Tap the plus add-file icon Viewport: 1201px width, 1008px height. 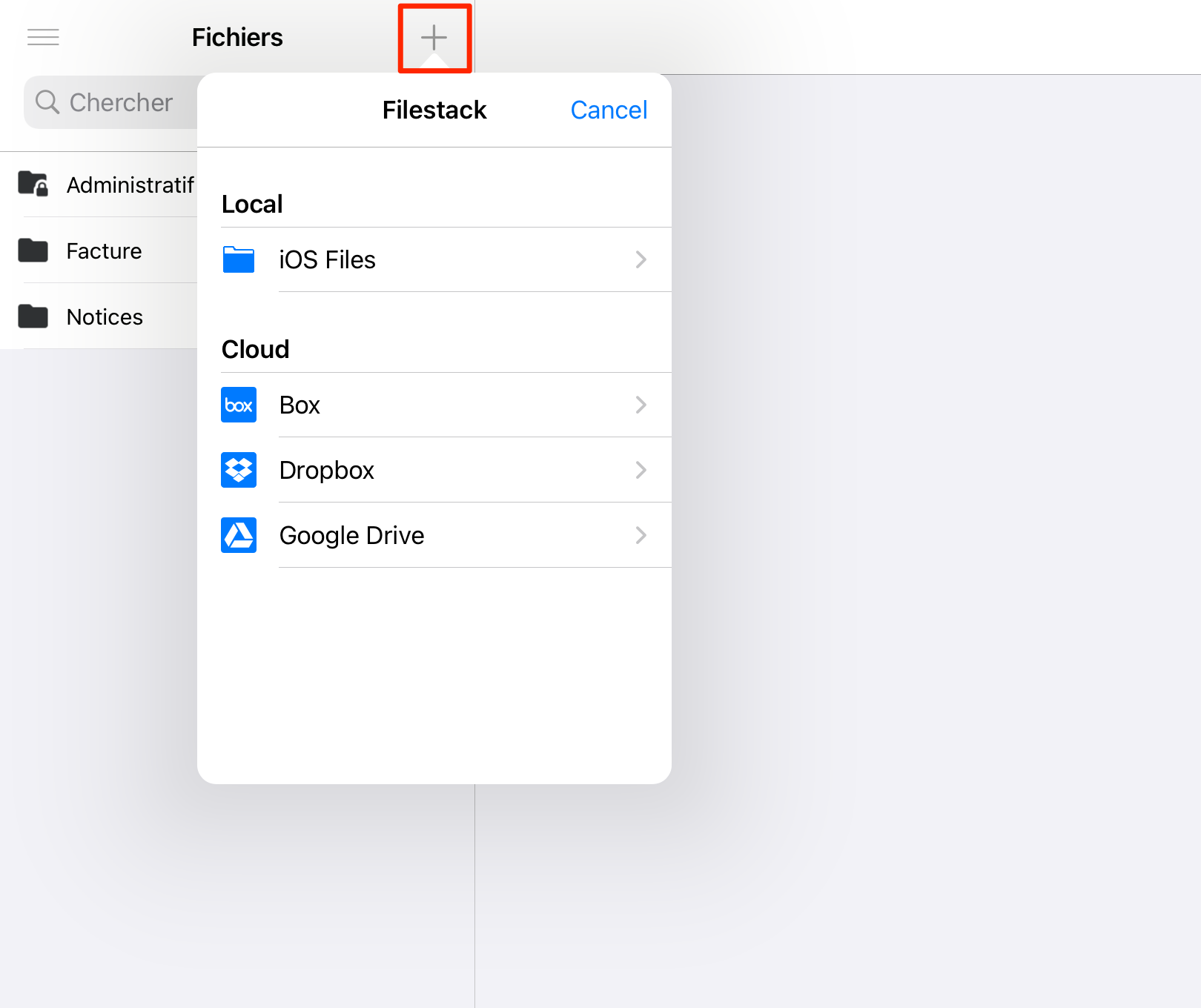434,37
